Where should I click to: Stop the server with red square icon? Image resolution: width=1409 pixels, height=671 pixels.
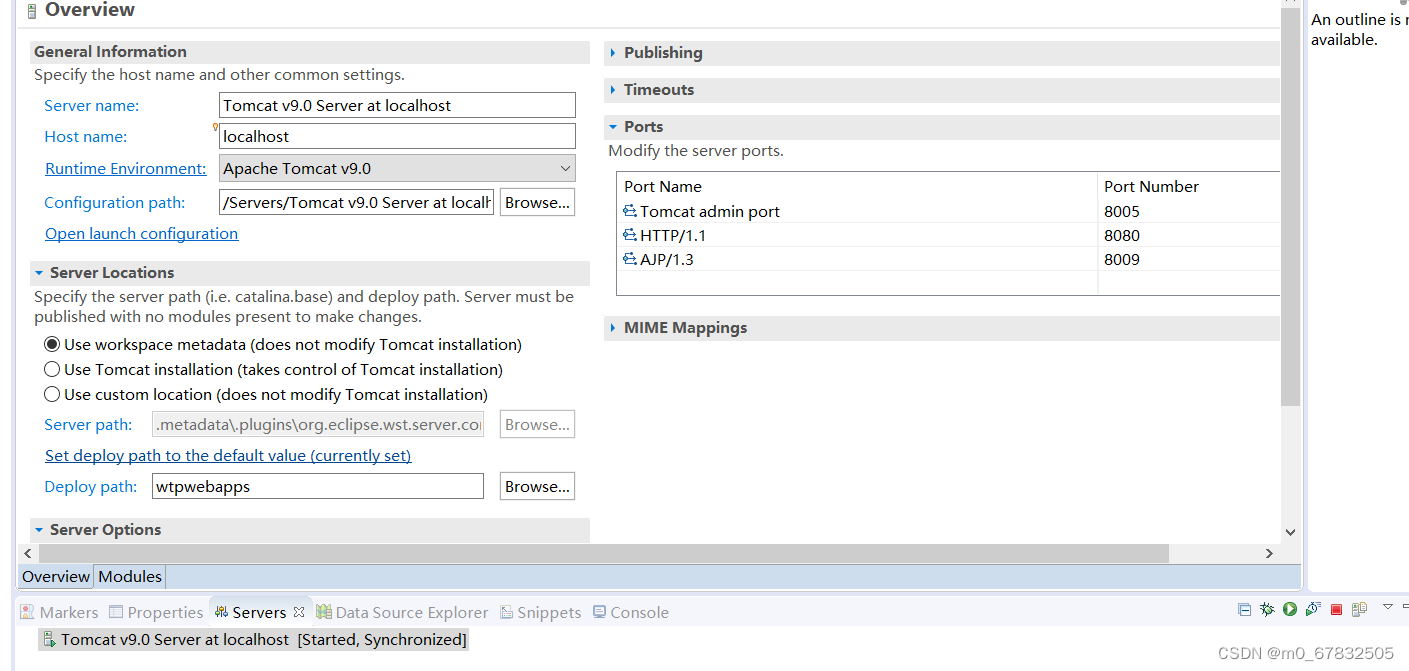1336,609
